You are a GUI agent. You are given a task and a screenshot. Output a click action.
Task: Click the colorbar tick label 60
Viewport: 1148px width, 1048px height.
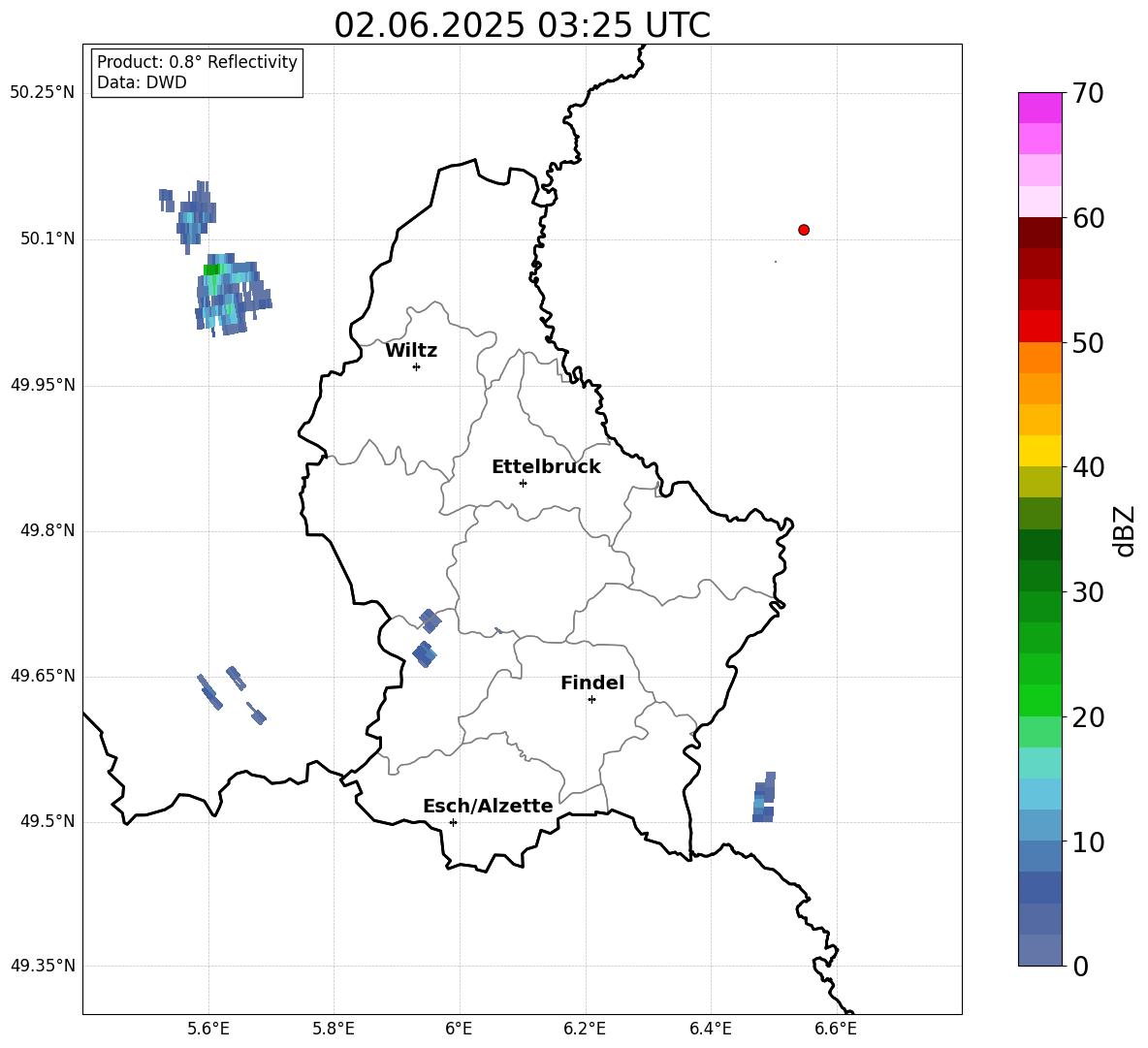point(1088,218)
